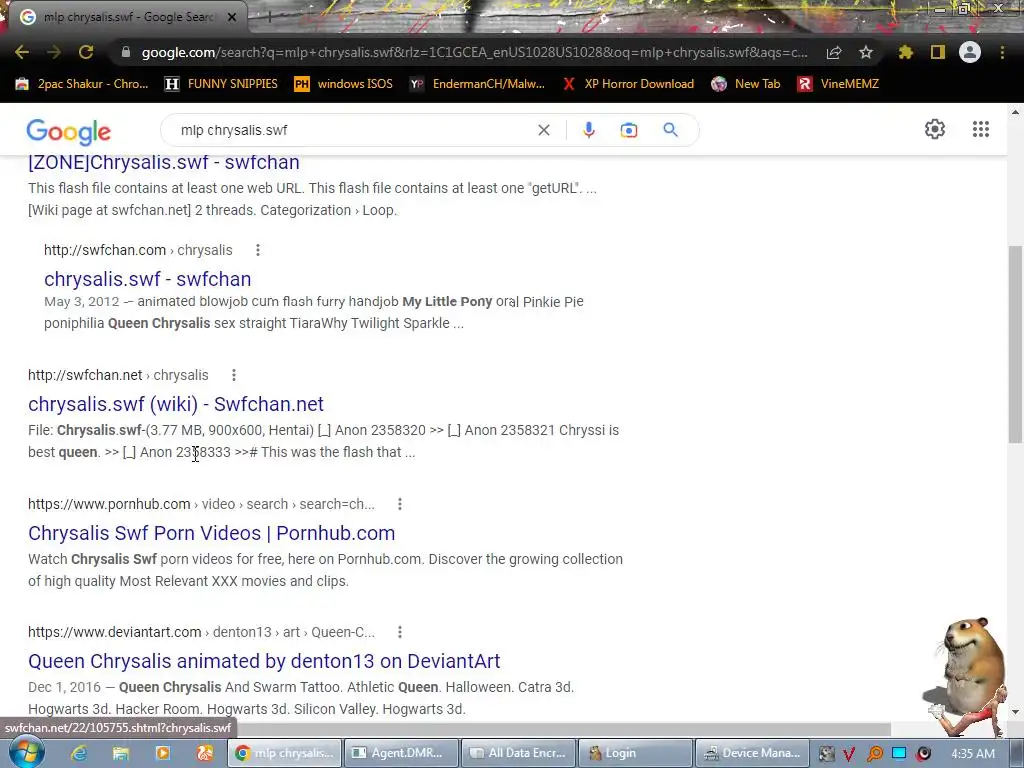
Task: Select the mlp chrysalis.swf Google Search tab
Action: [124, 18]
